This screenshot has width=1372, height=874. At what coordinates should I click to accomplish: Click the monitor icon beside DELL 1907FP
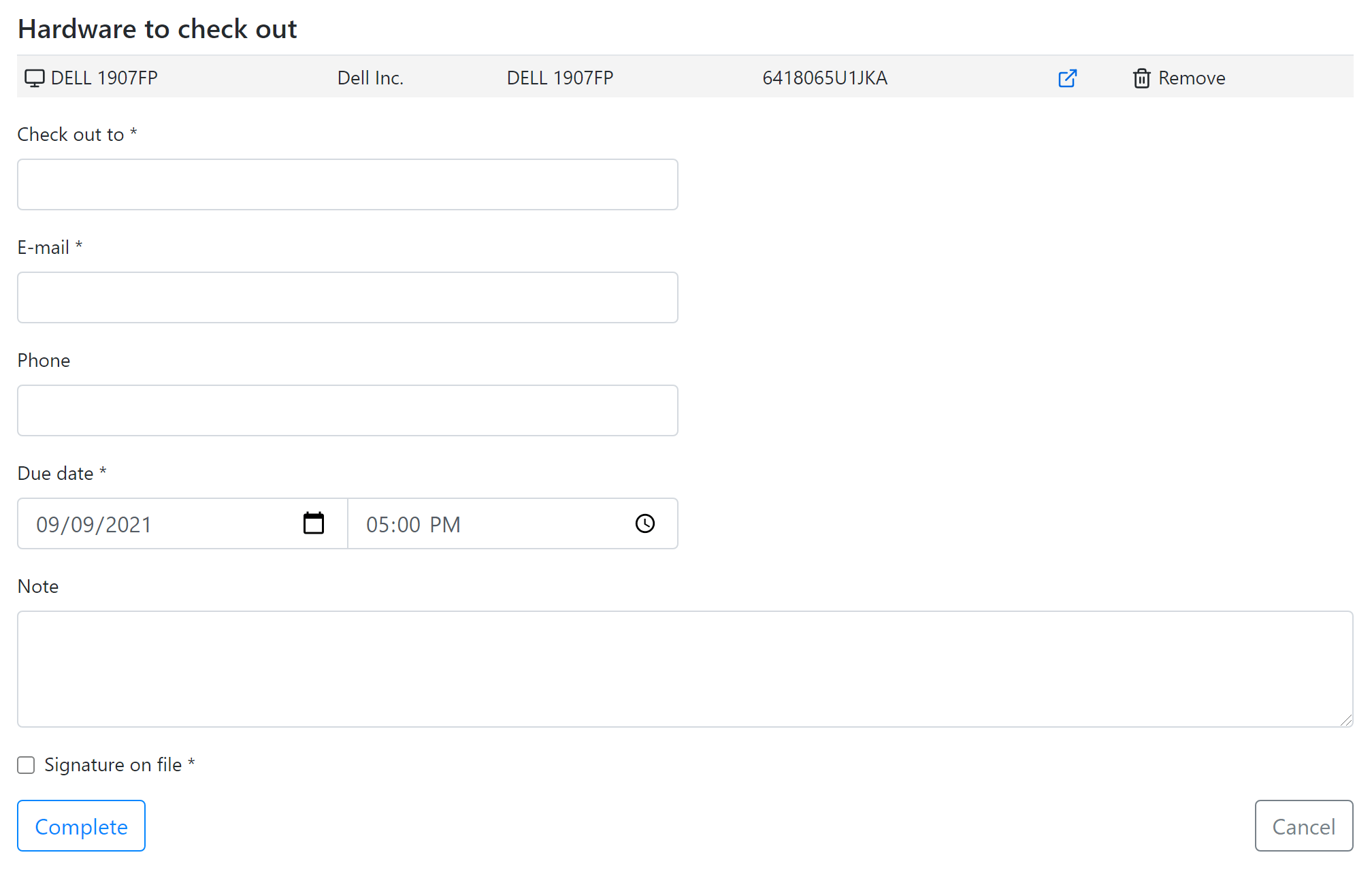pos(34,77)
